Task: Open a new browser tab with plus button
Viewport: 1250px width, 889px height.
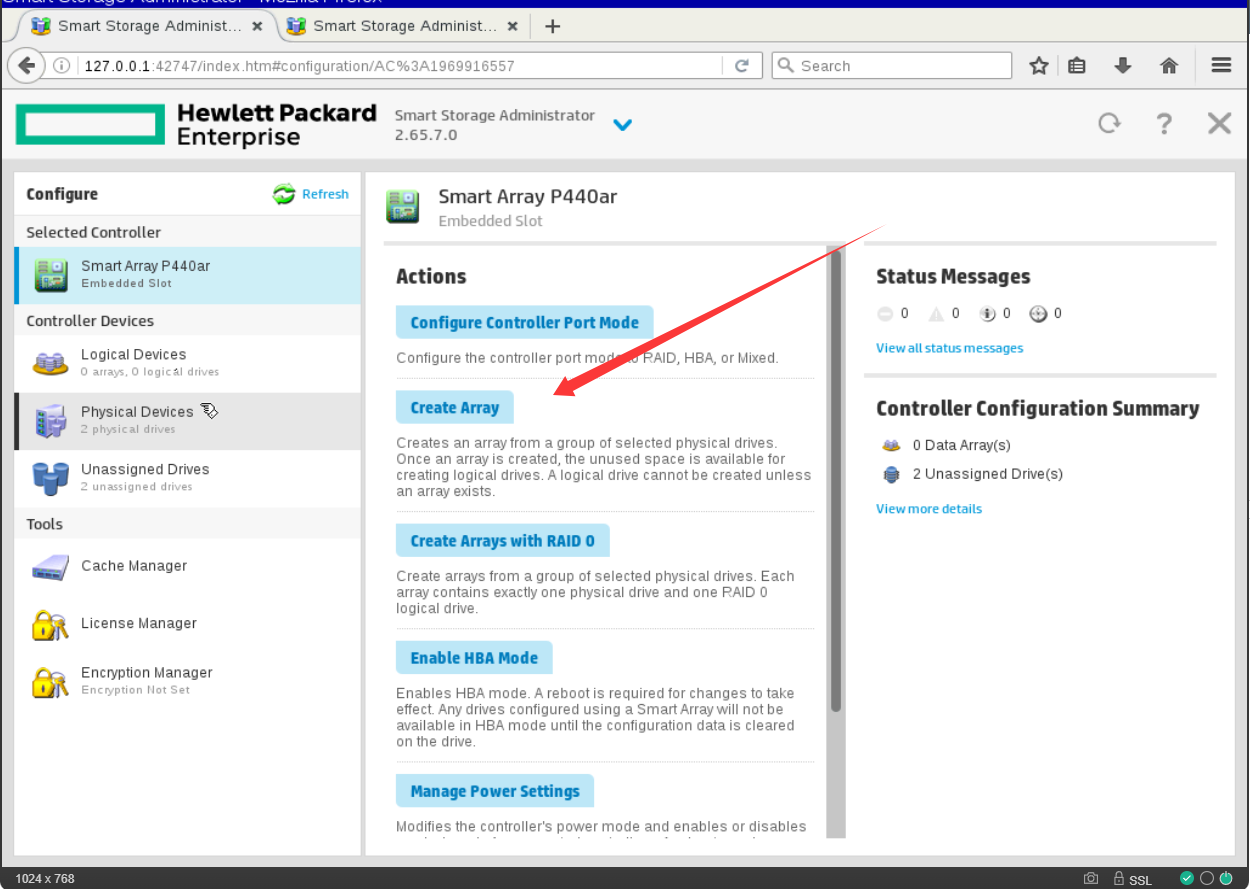Action: [552, 26]
